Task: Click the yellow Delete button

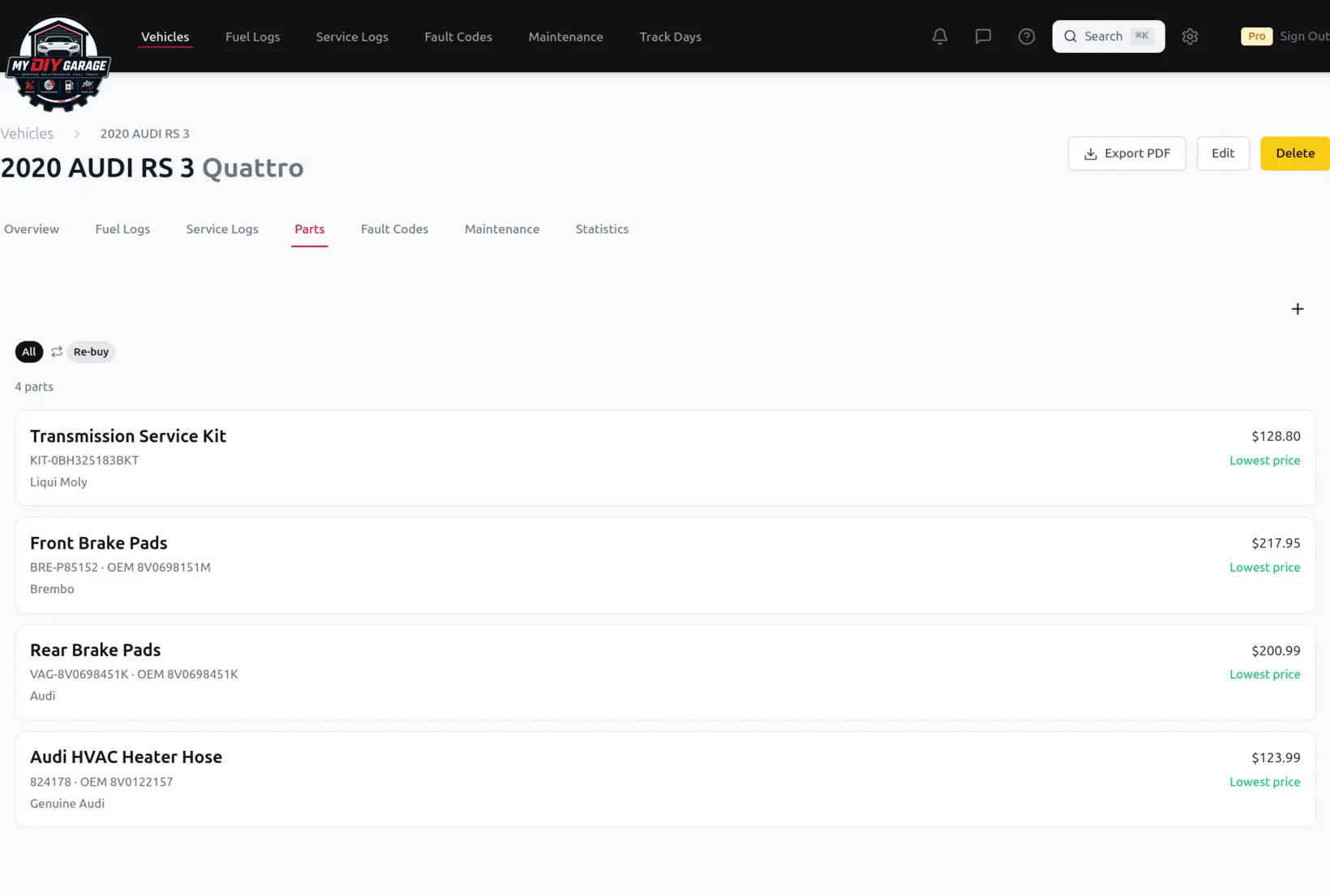Action: tap(1294, 153)
